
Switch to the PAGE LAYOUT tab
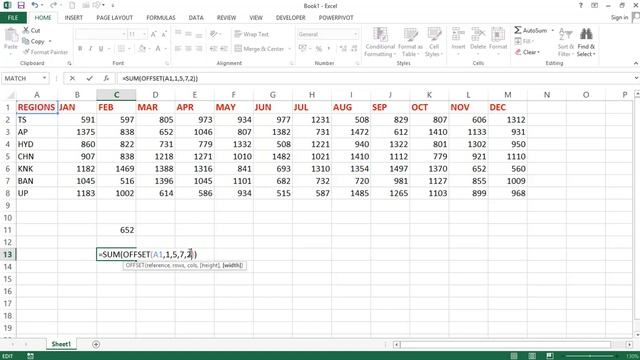point(115,18)
